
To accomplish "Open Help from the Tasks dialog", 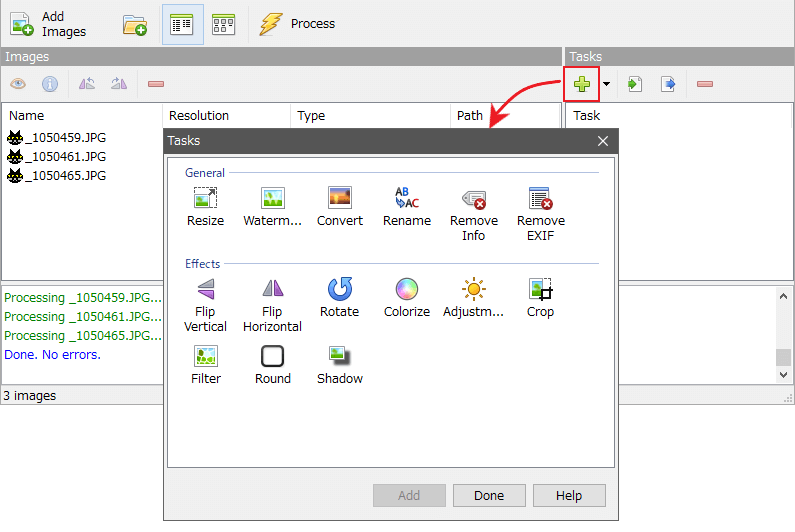I will (x=569, y=496).
